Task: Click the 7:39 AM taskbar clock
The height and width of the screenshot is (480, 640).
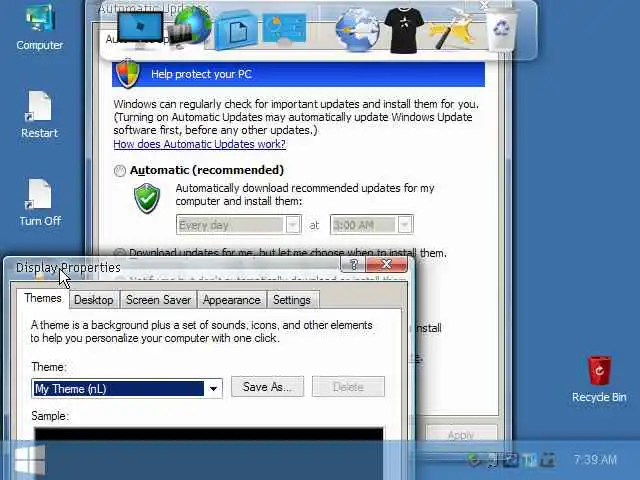Action: pos(595,460)
